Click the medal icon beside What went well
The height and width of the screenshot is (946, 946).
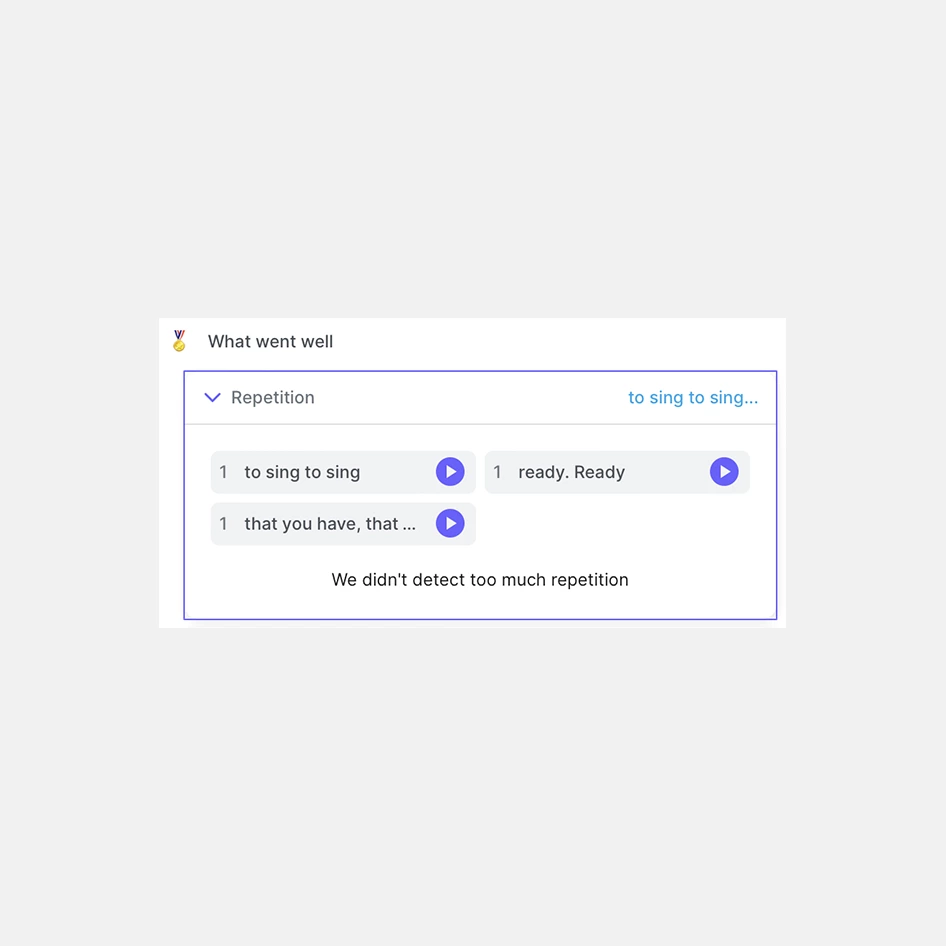coord(179,341)
